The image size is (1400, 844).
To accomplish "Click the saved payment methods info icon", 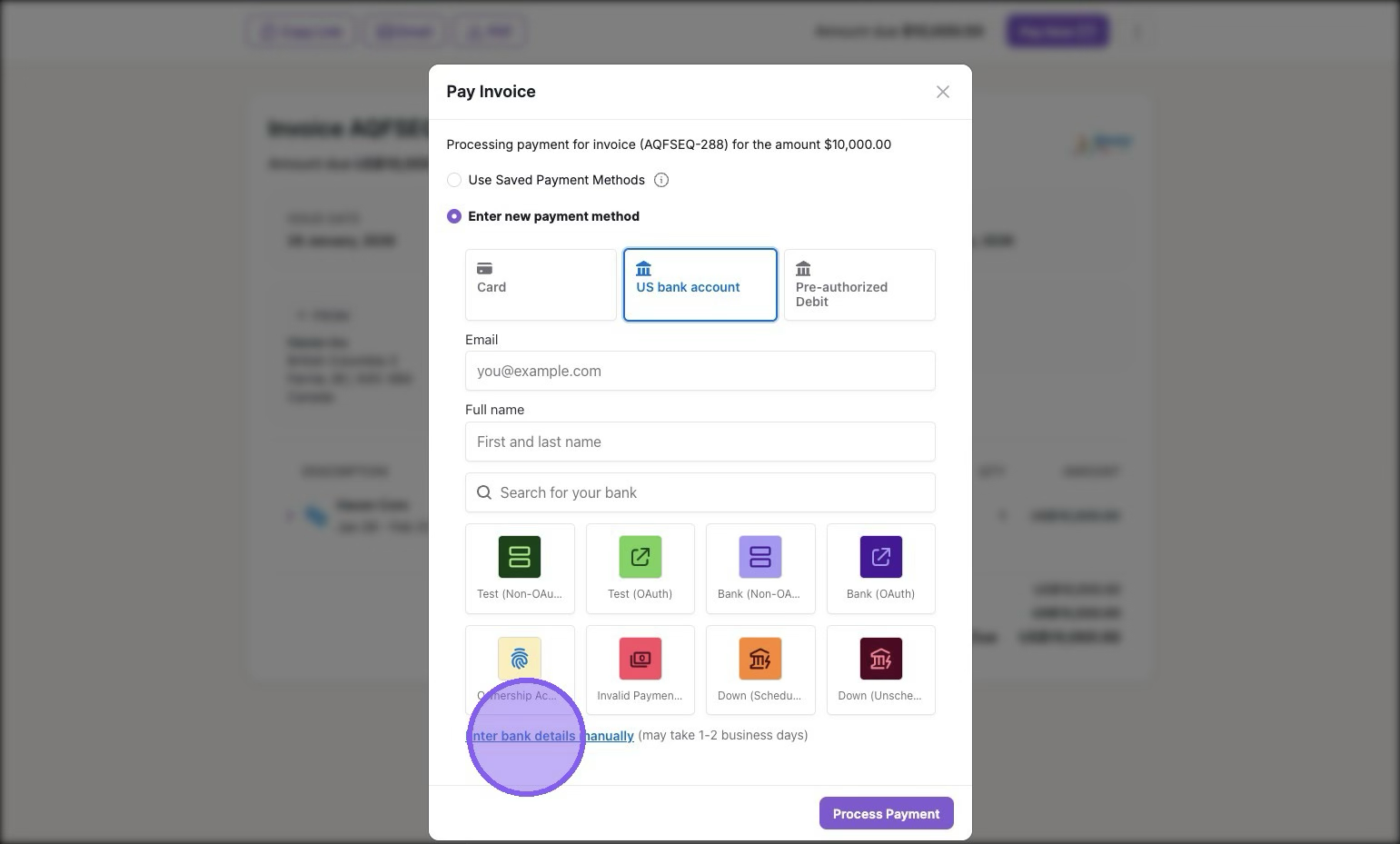I will (661, 180).
